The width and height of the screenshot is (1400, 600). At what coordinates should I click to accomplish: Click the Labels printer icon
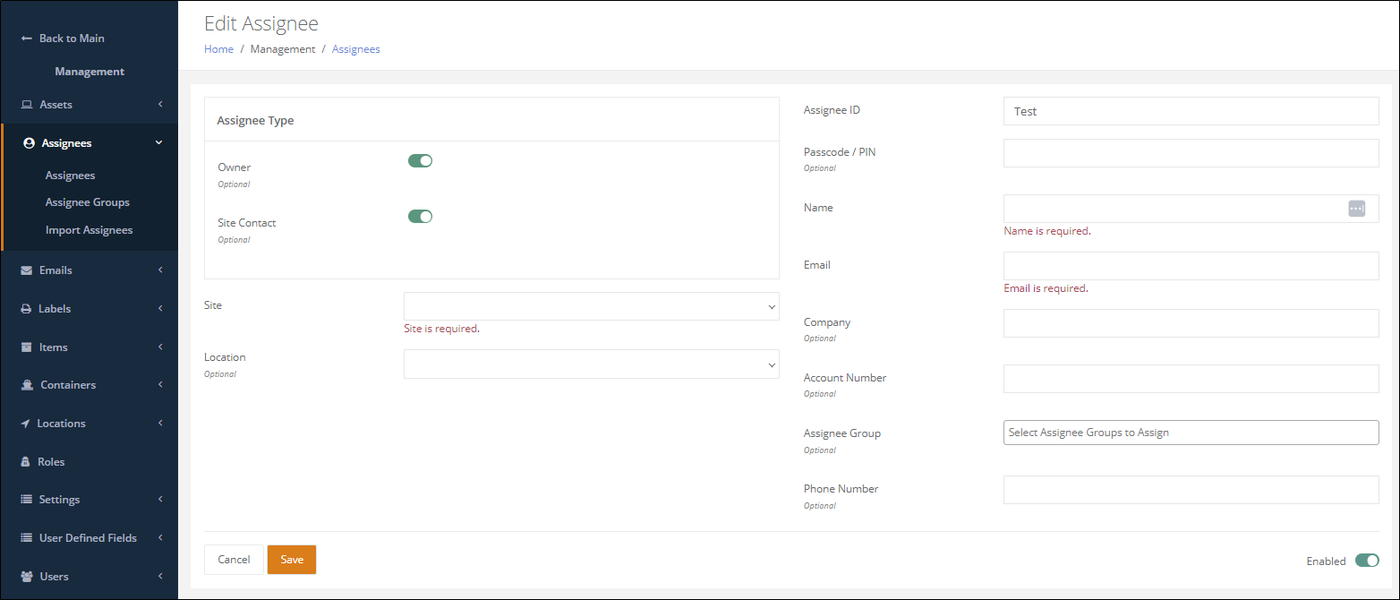click(x=27, y=309)
